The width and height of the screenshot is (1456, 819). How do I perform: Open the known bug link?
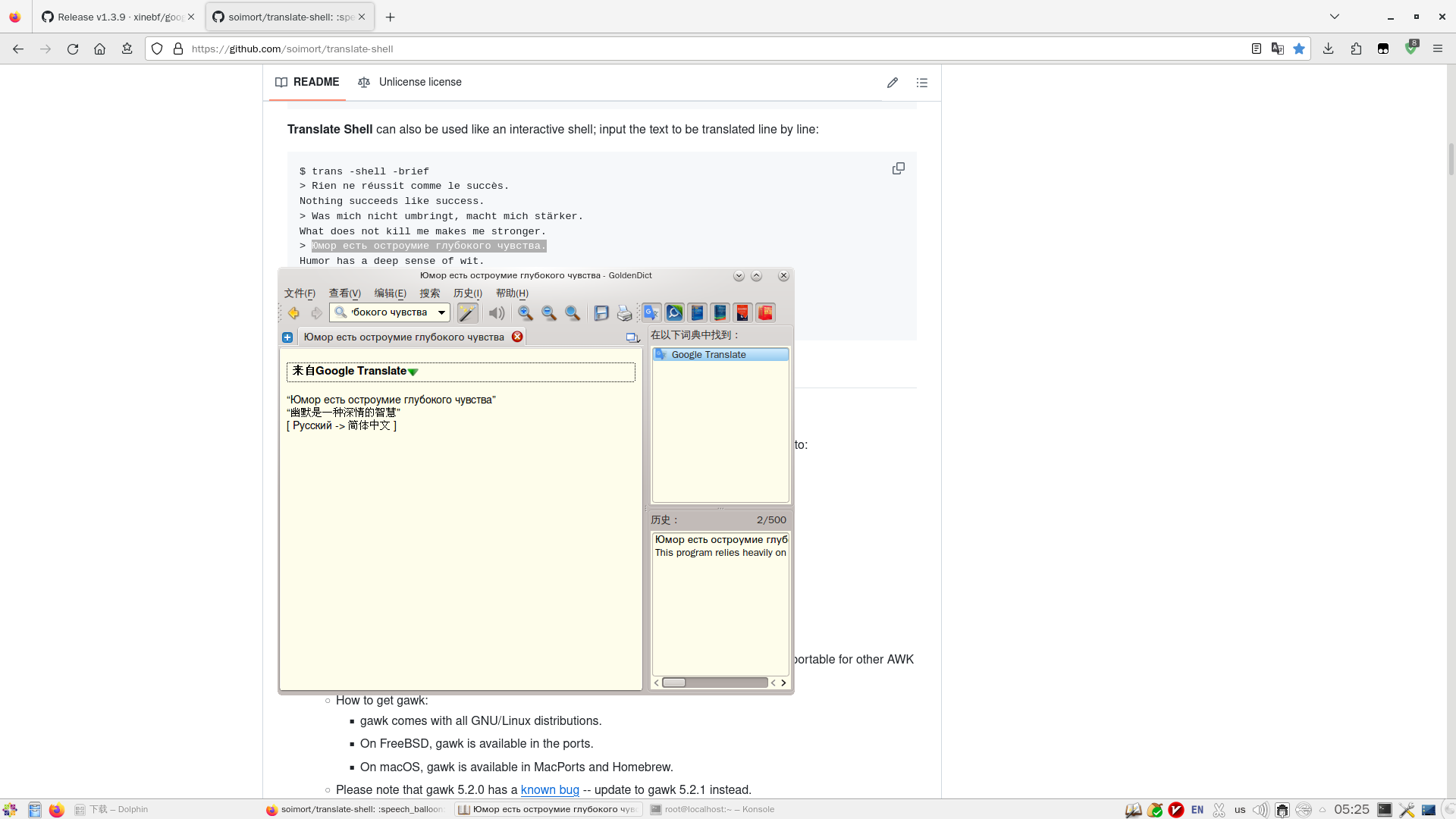(x=550, y=790)
